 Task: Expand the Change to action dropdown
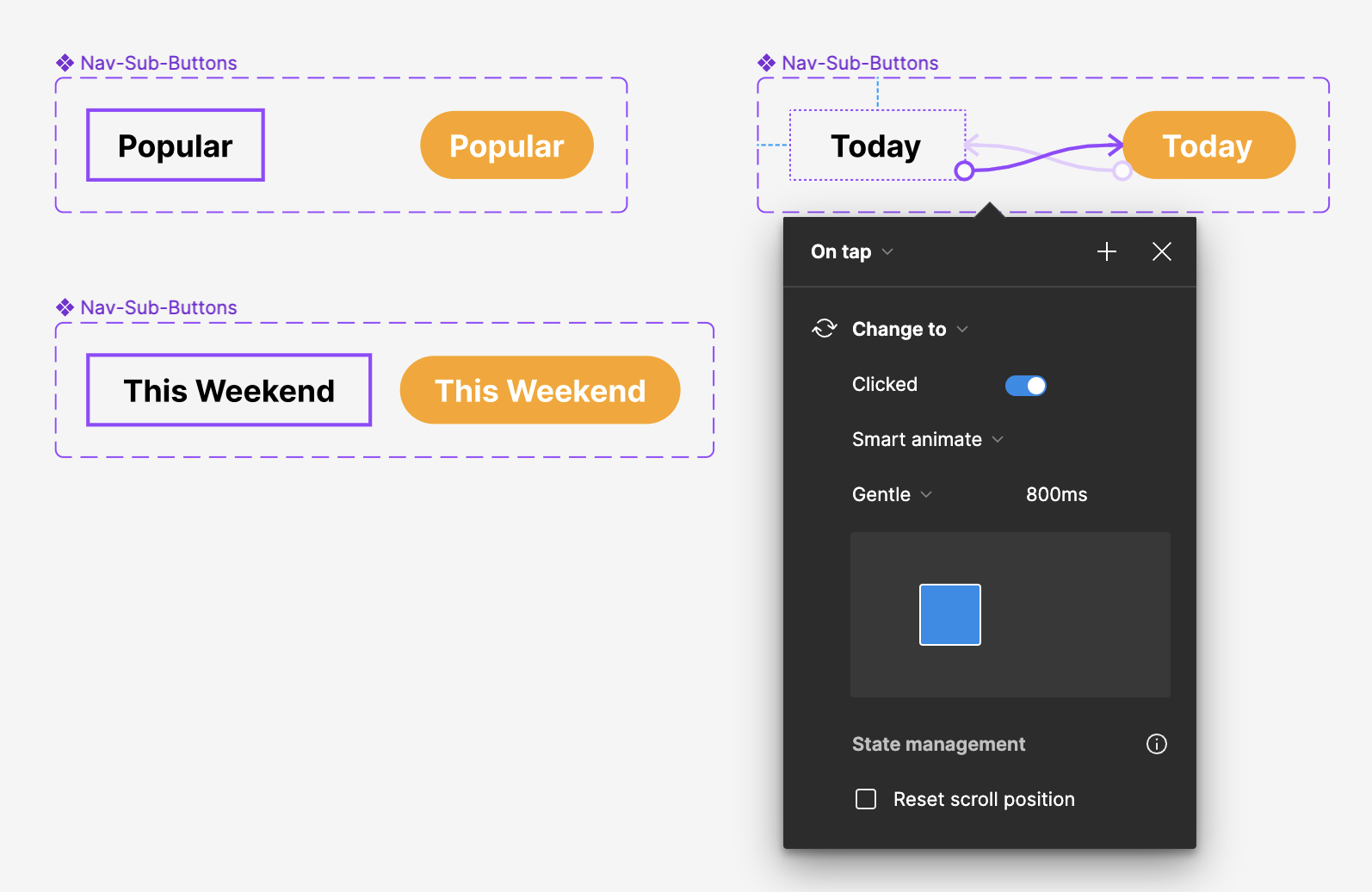(x=909, y=329)
